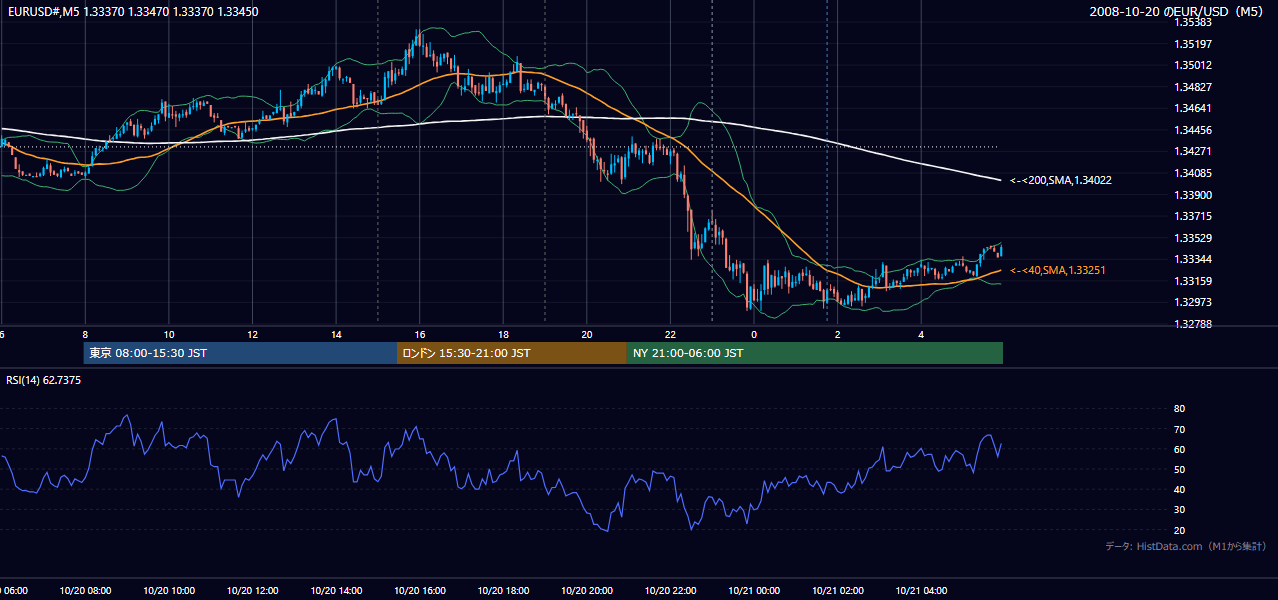This screenshot has width=1278, height=600.
Task: Click the 10/21 04:00 time axis label
Action: 921,591
